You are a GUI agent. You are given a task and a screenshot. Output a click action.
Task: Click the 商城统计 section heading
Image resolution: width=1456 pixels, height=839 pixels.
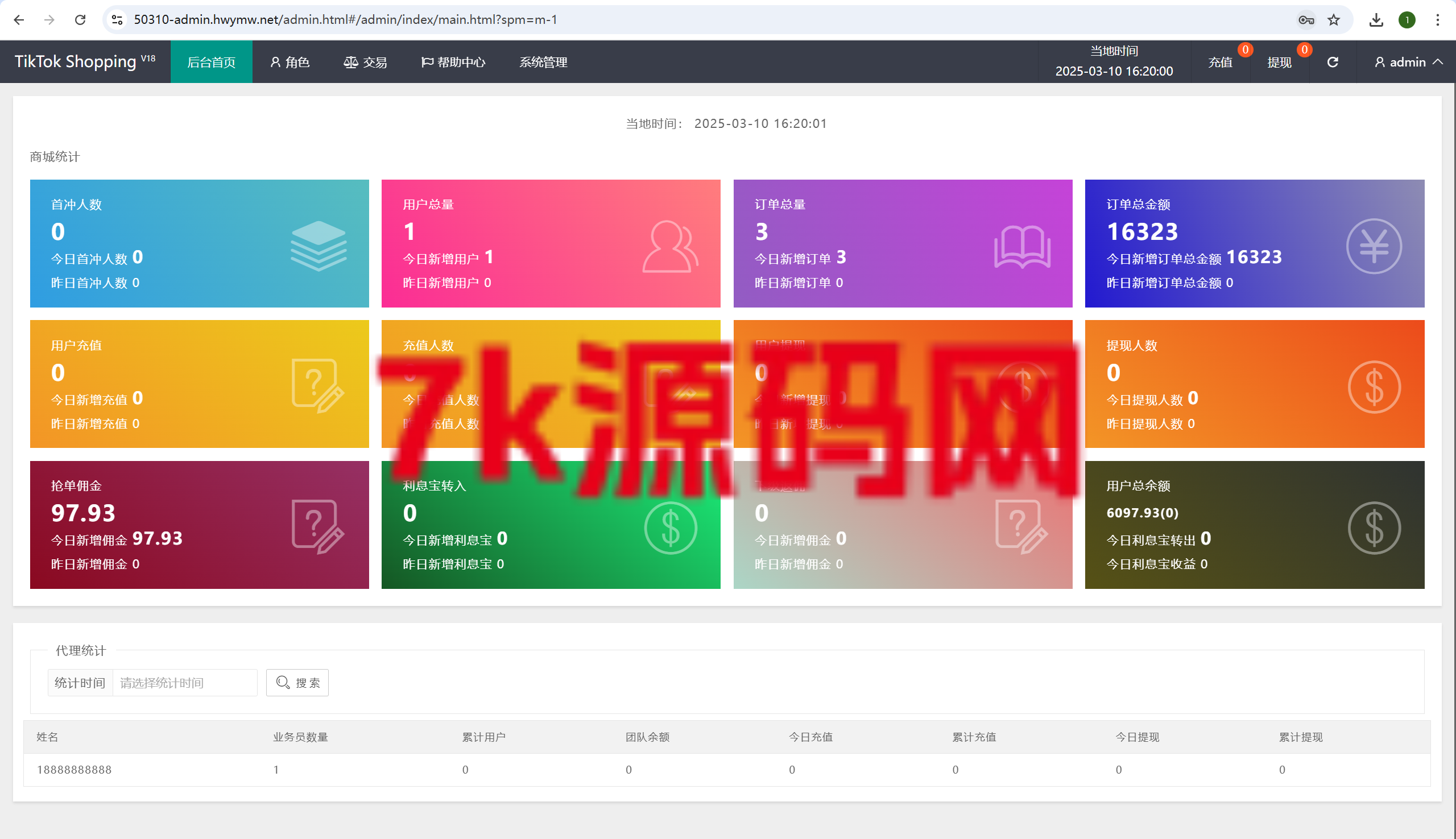(55, 157)
